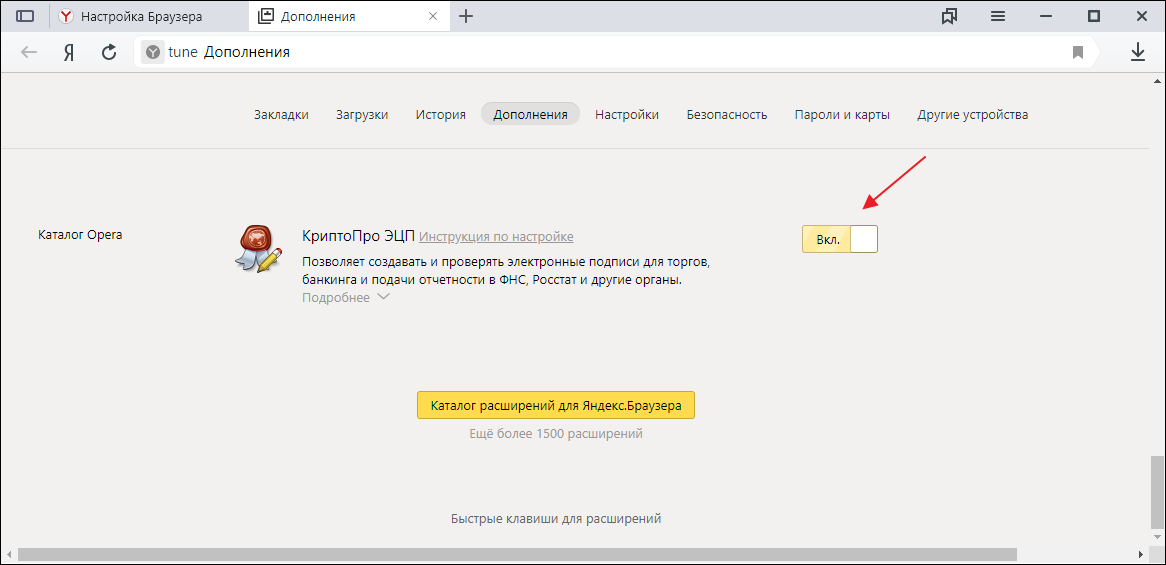Image resolution: width=1166 pixels, height=565 pixels.
Task: Bookmark this page with the flag icon
Action: tap(1078, 52)
